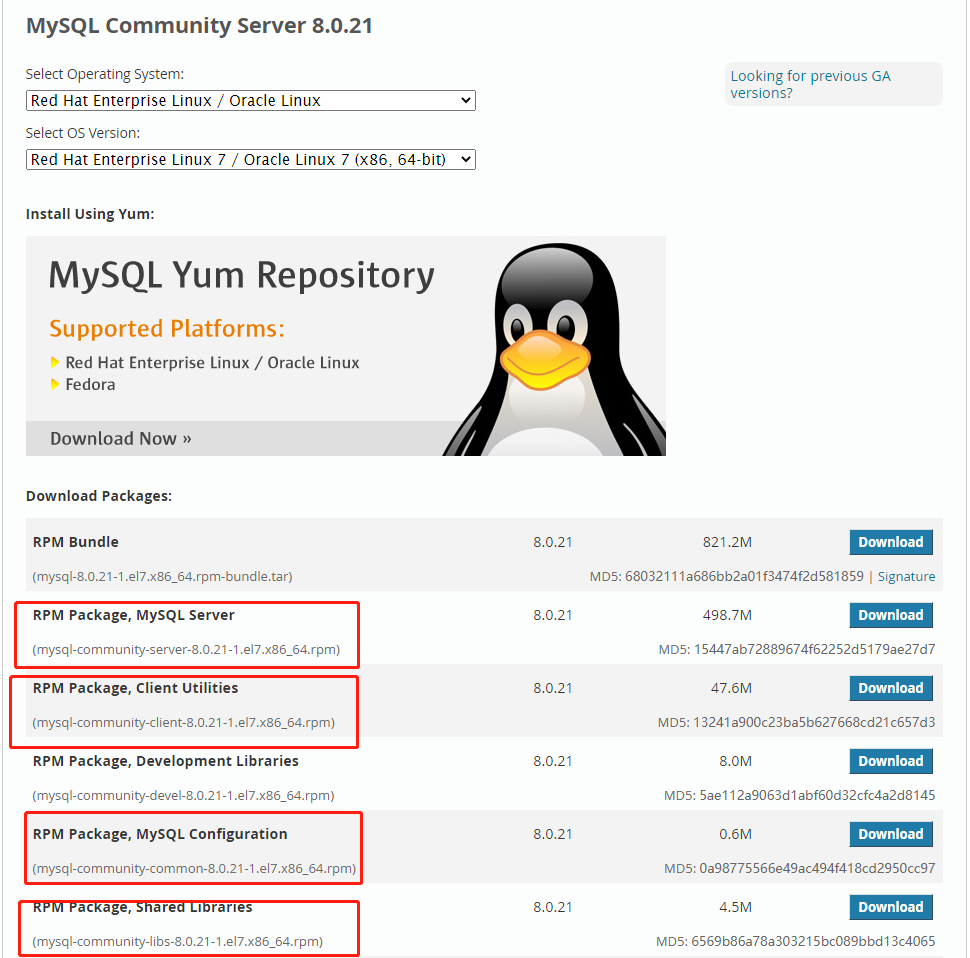
Task: Click the Install Using Yum heading
Action: coord(90,214)
